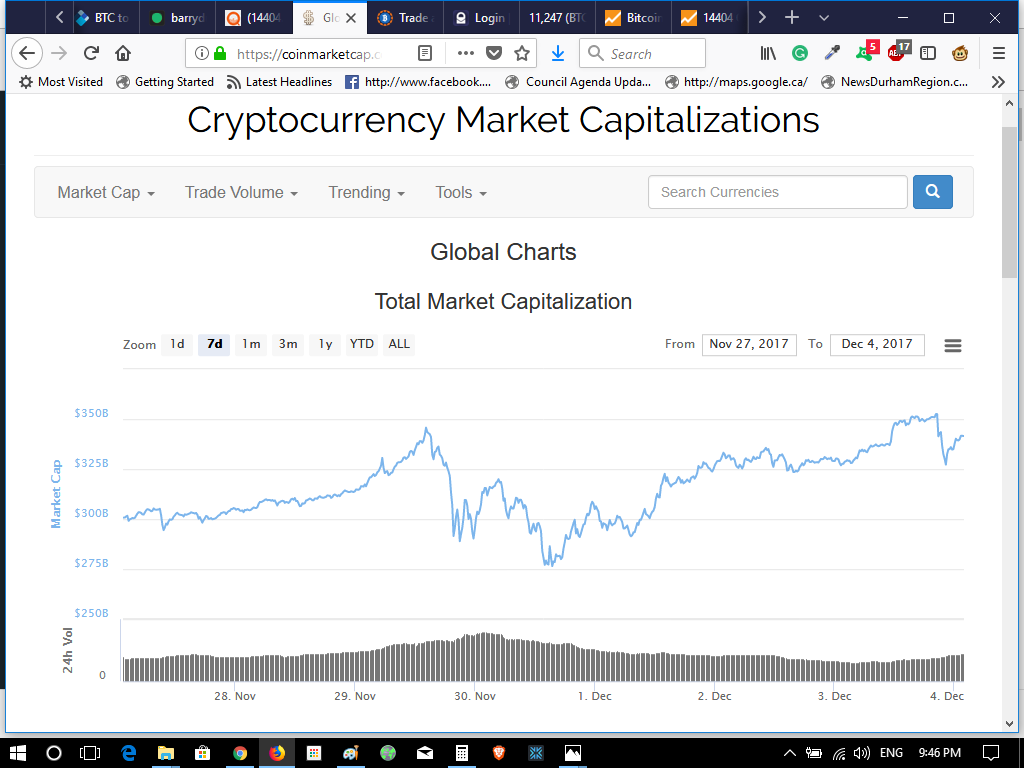The image size is (1024, 768).
Task: Set chart zoom to 1d
Action: (x=177, y=345)
